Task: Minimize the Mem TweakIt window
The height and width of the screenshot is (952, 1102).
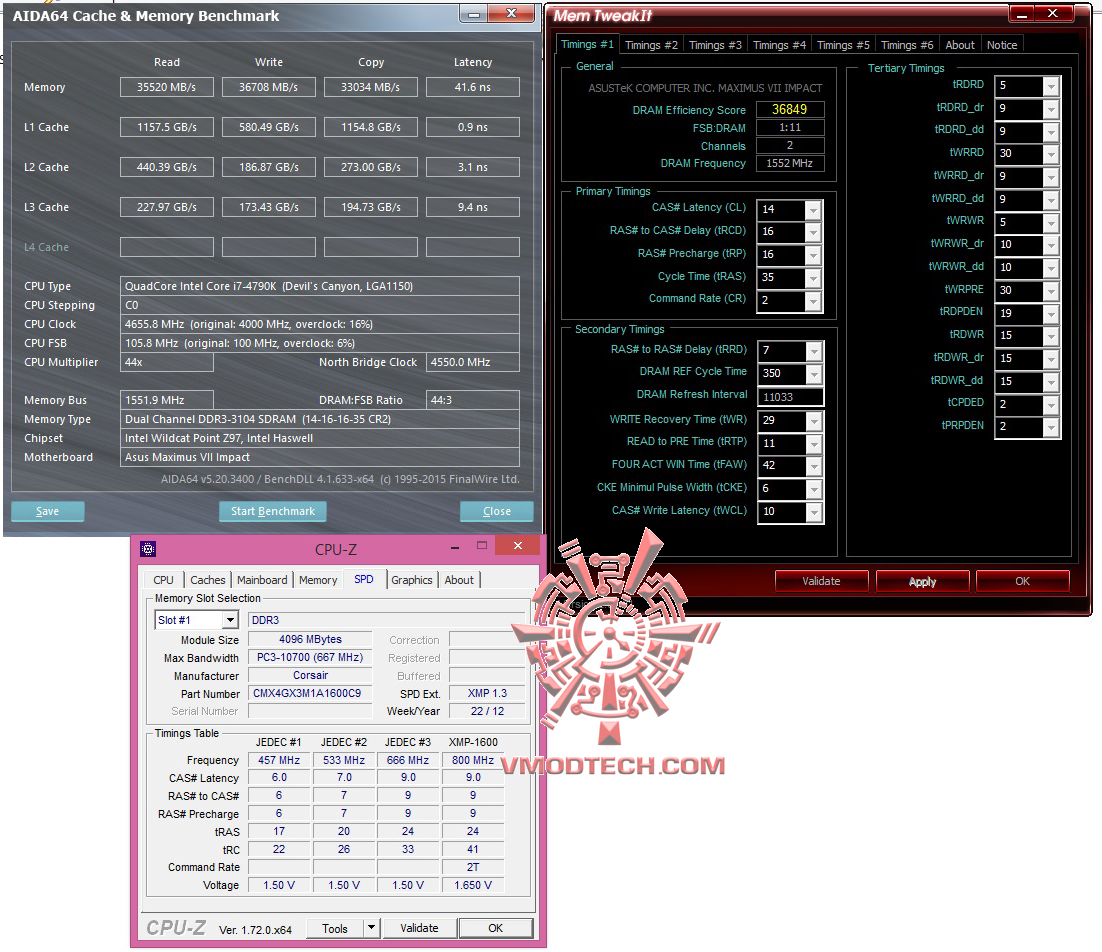Action: point(1023,14)
